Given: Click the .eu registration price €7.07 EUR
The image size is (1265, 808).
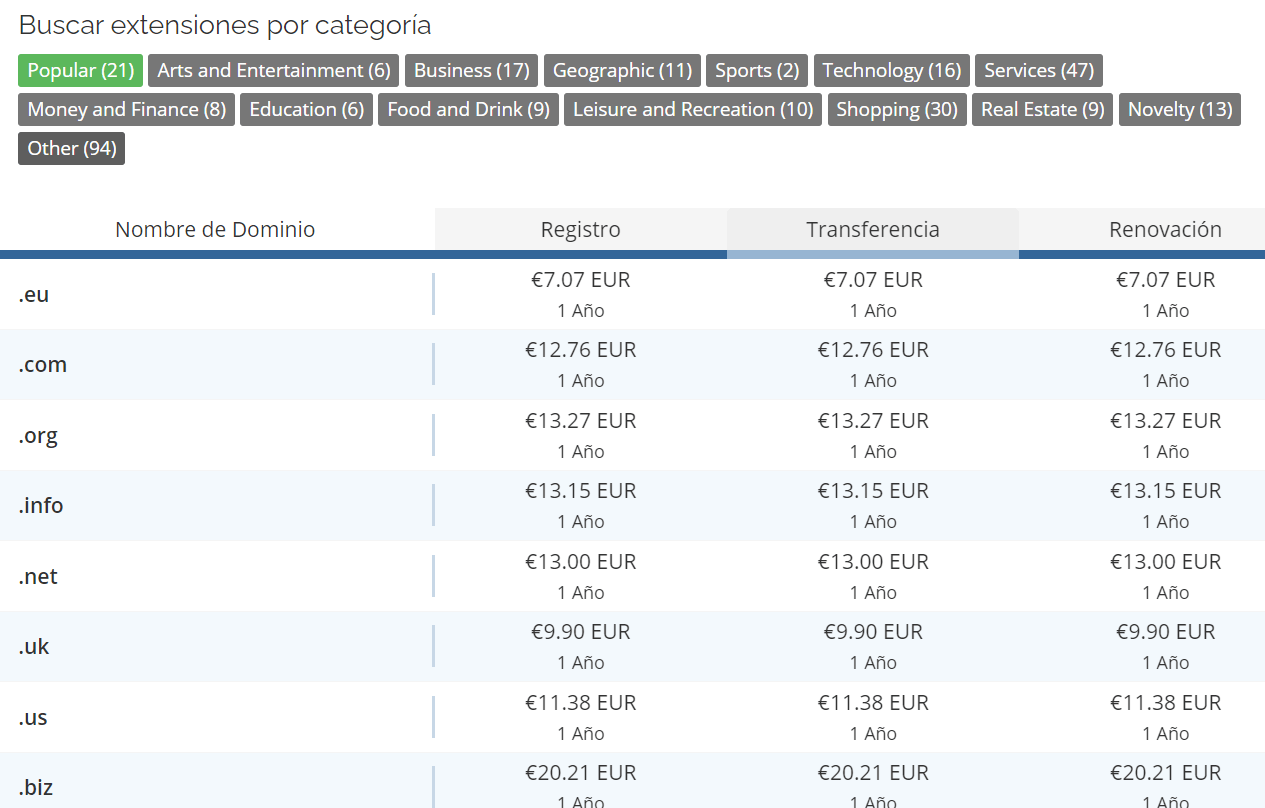Looking at the screenshot, I should point(581,280).
